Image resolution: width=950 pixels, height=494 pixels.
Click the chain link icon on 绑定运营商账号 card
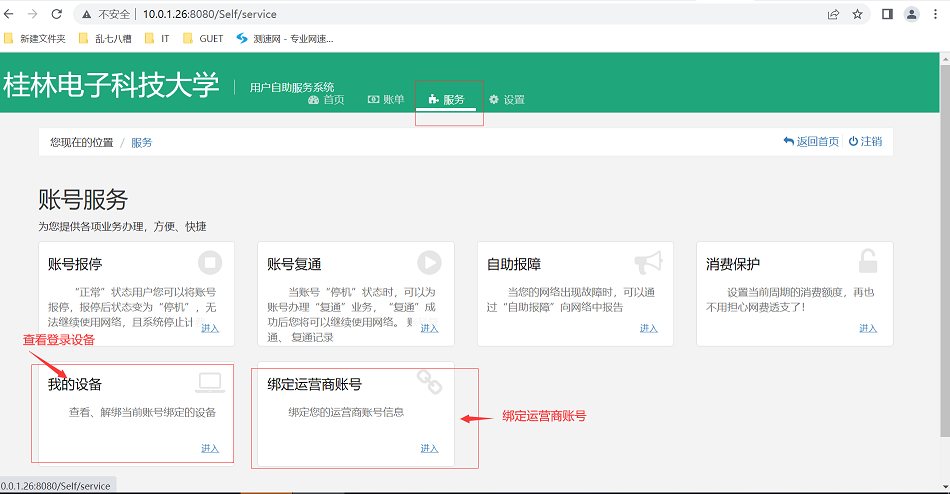tap(429, 381)
